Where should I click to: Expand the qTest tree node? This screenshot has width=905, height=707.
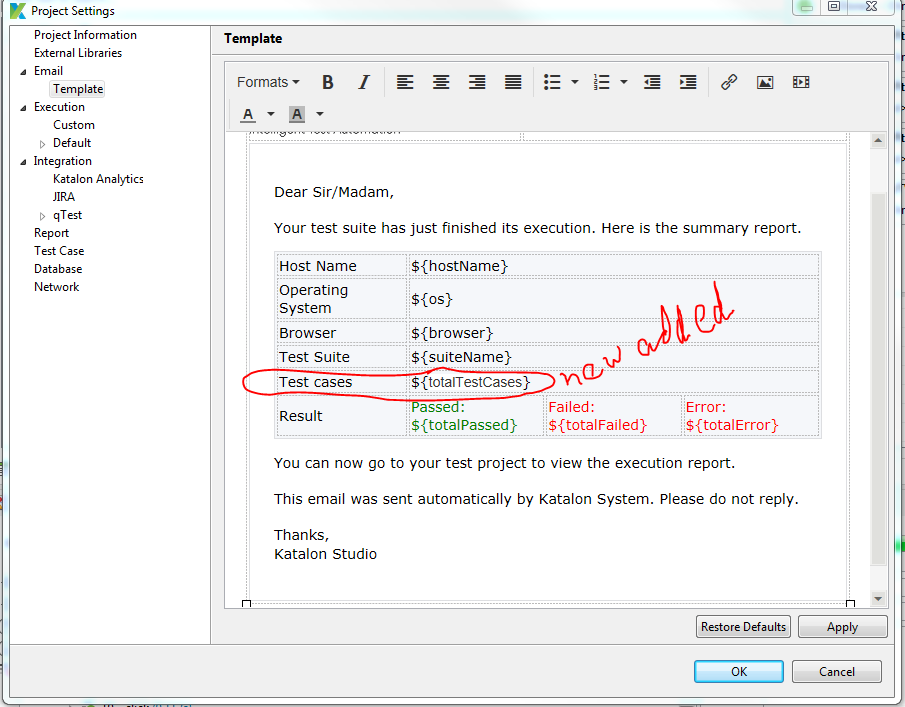42,216
